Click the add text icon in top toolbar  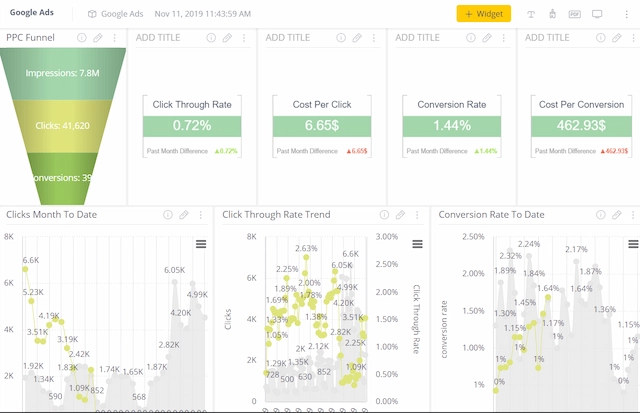click(x=530, y=14)
